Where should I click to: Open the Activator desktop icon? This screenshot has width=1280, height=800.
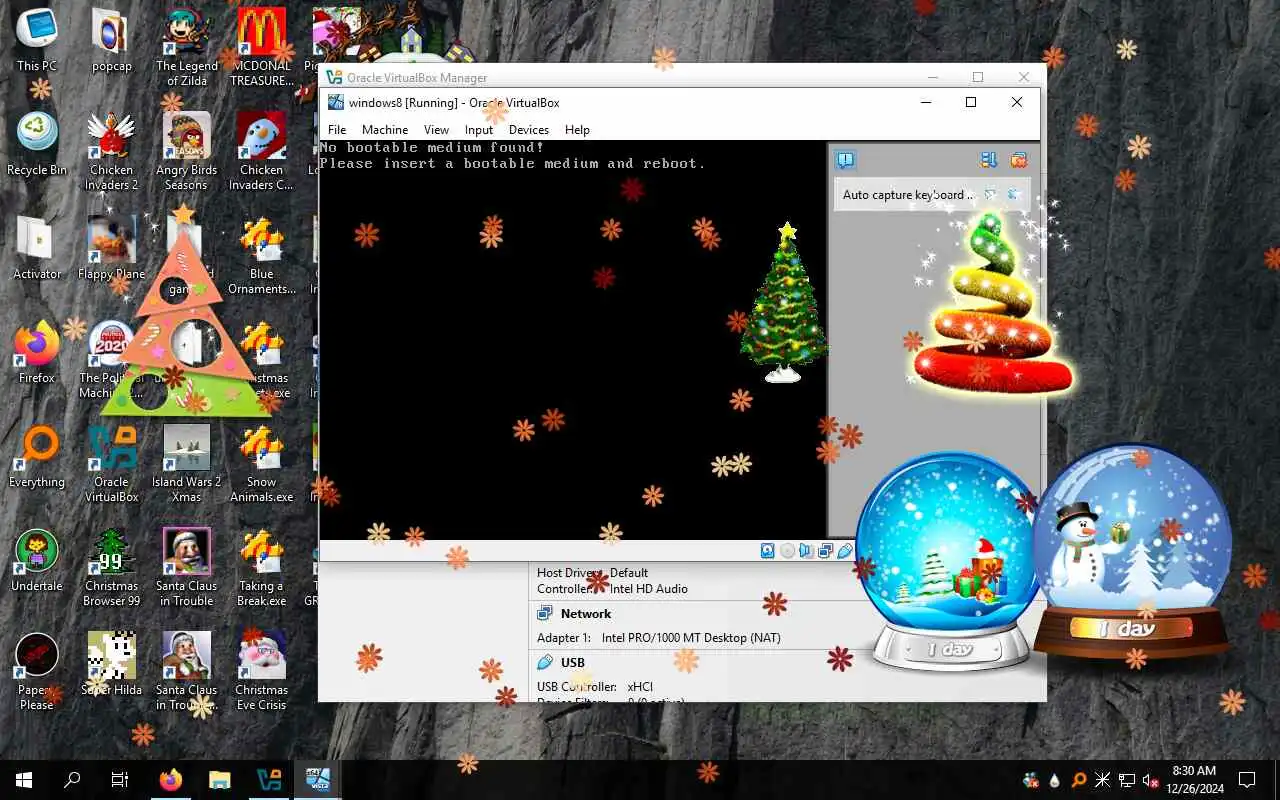(37, 248)
